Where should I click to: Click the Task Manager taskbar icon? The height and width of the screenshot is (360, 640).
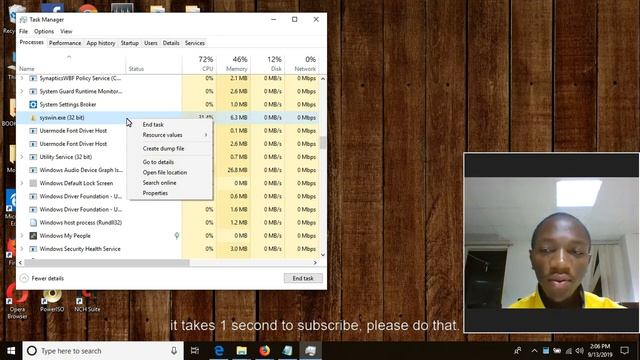[310, 351]
